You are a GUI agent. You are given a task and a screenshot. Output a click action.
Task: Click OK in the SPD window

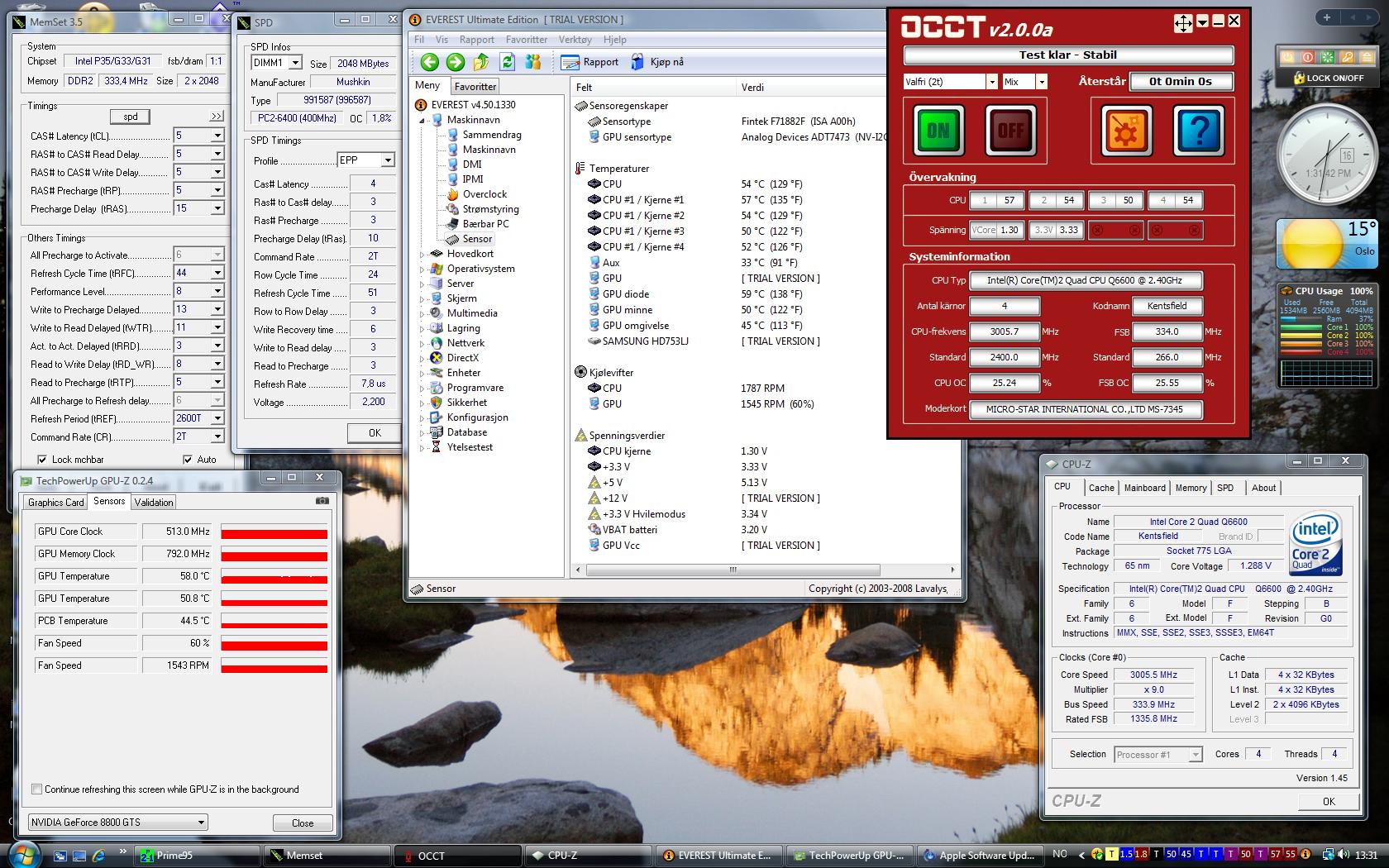(x=375, y=432)
